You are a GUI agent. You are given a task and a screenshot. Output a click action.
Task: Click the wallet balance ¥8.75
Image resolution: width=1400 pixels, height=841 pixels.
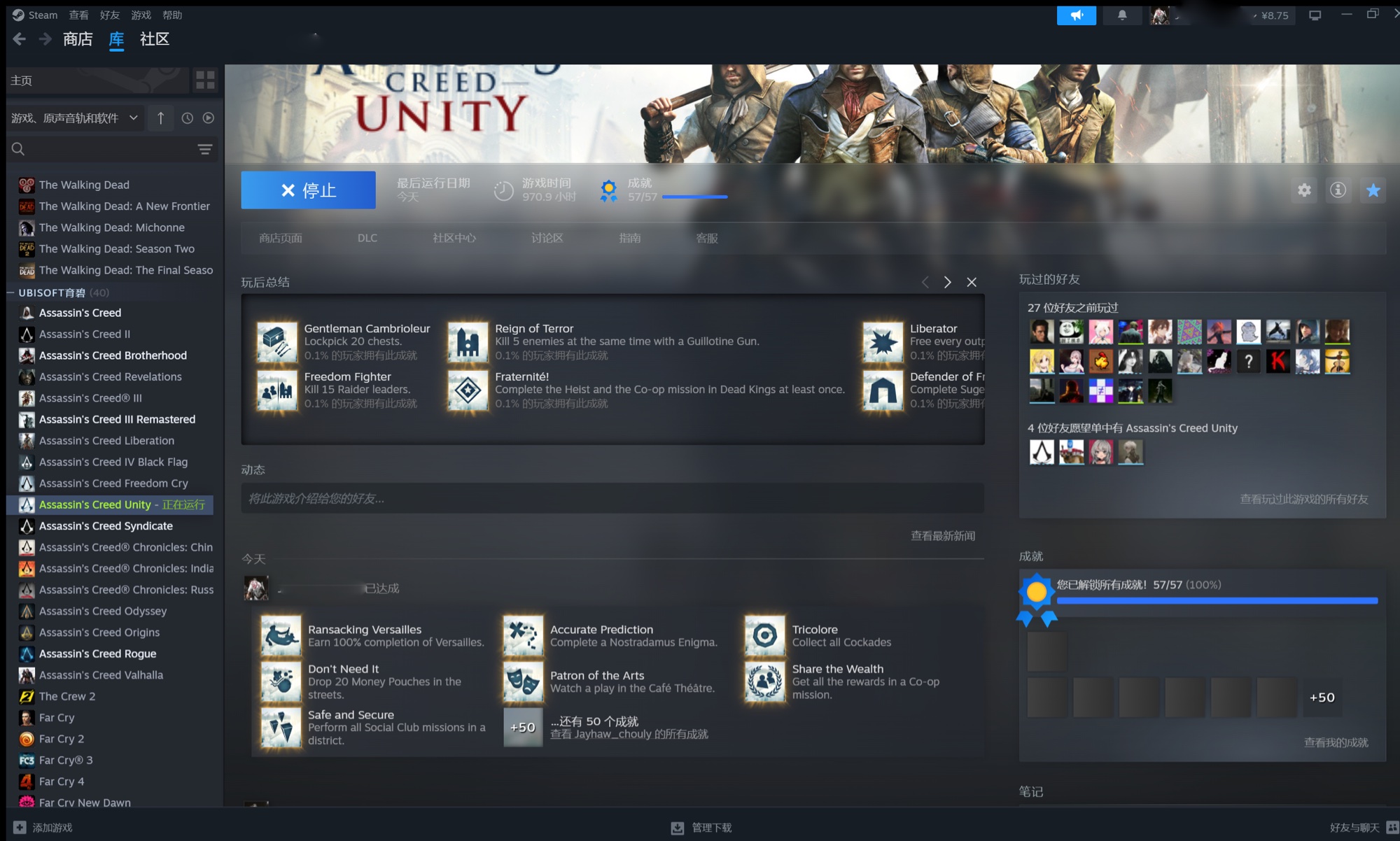pos(1274,15)
